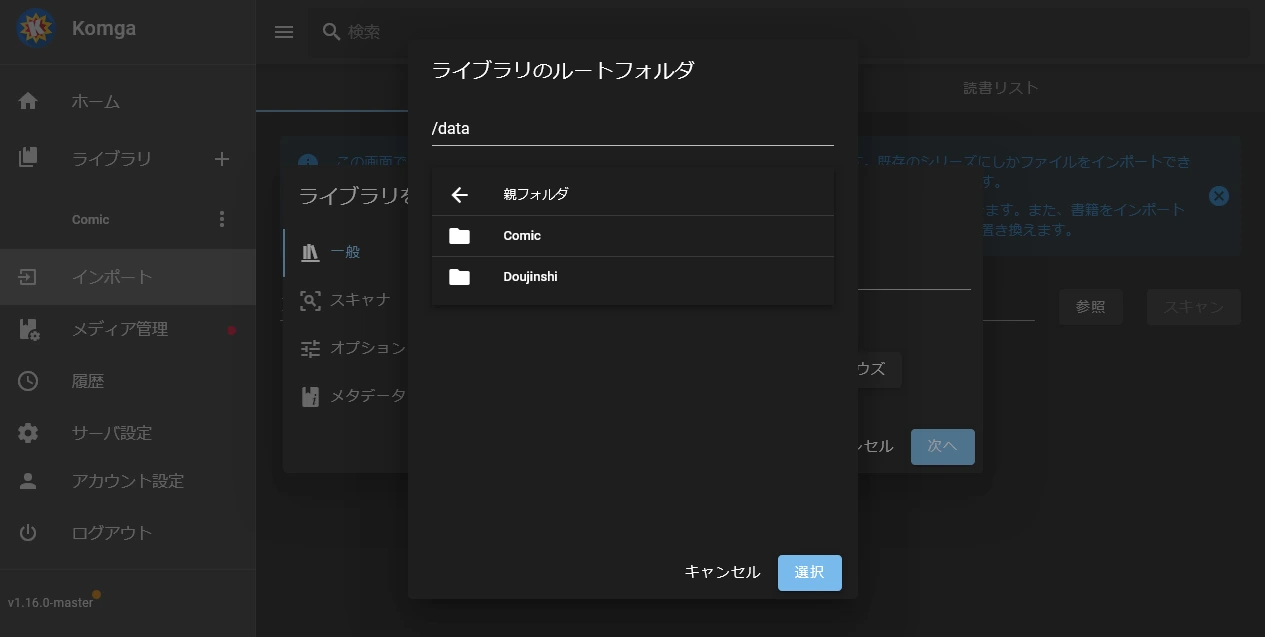The image size is (1265, 637).
Task: Click the Libraries books icon
Action: pos(28,158)
